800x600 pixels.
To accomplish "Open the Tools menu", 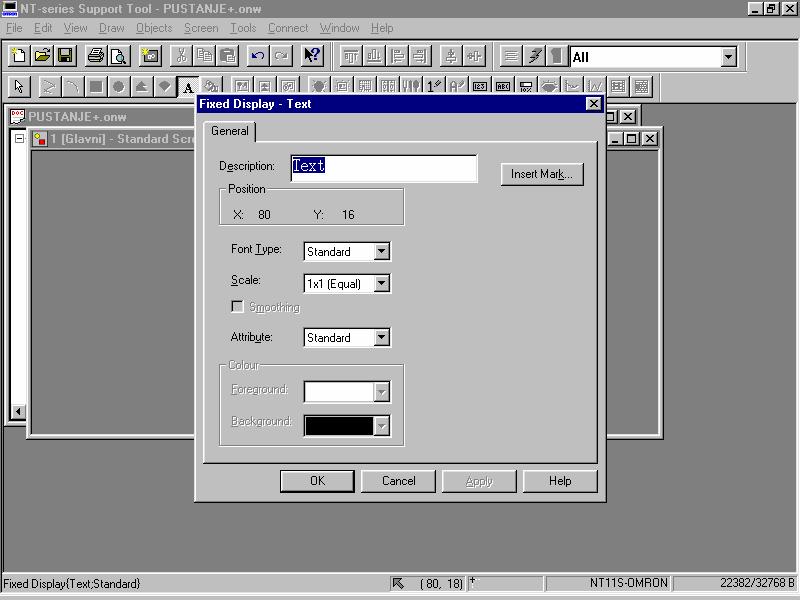I will point(243,28).
